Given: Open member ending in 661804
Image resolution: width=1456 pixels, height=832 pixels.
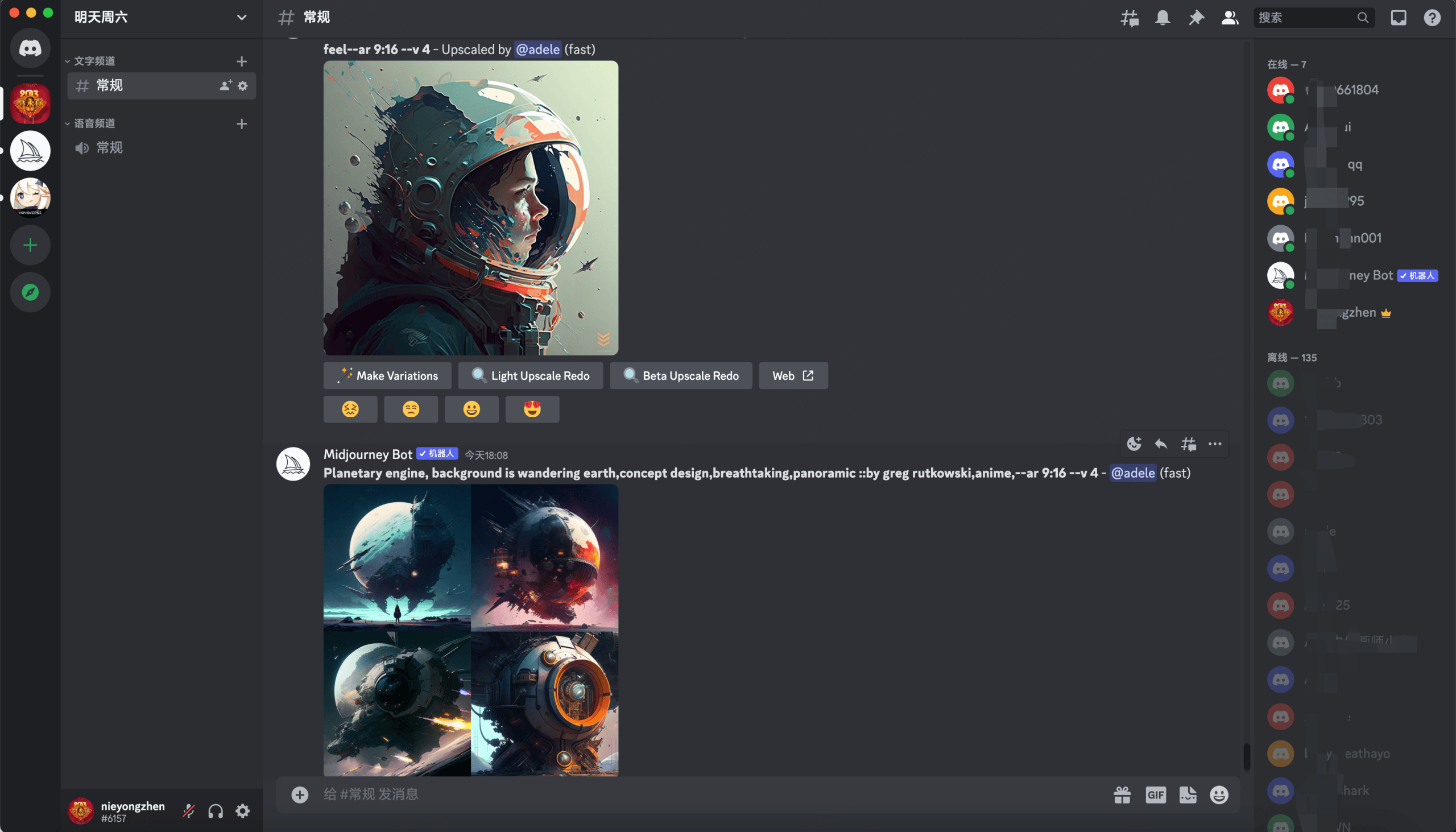Looking at the screenshot, I should (x=1352, y=90).
